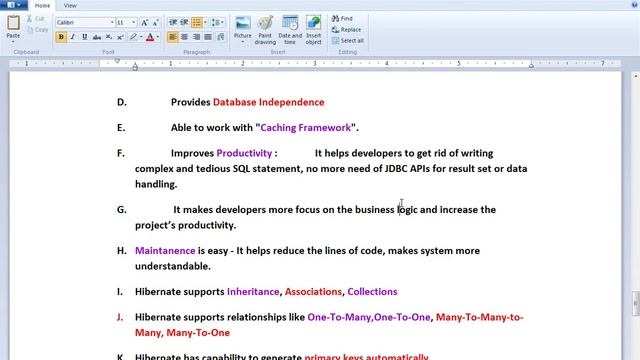Click Select all in the Editing group
The image size is (640, 360).
tap(348, 40)
